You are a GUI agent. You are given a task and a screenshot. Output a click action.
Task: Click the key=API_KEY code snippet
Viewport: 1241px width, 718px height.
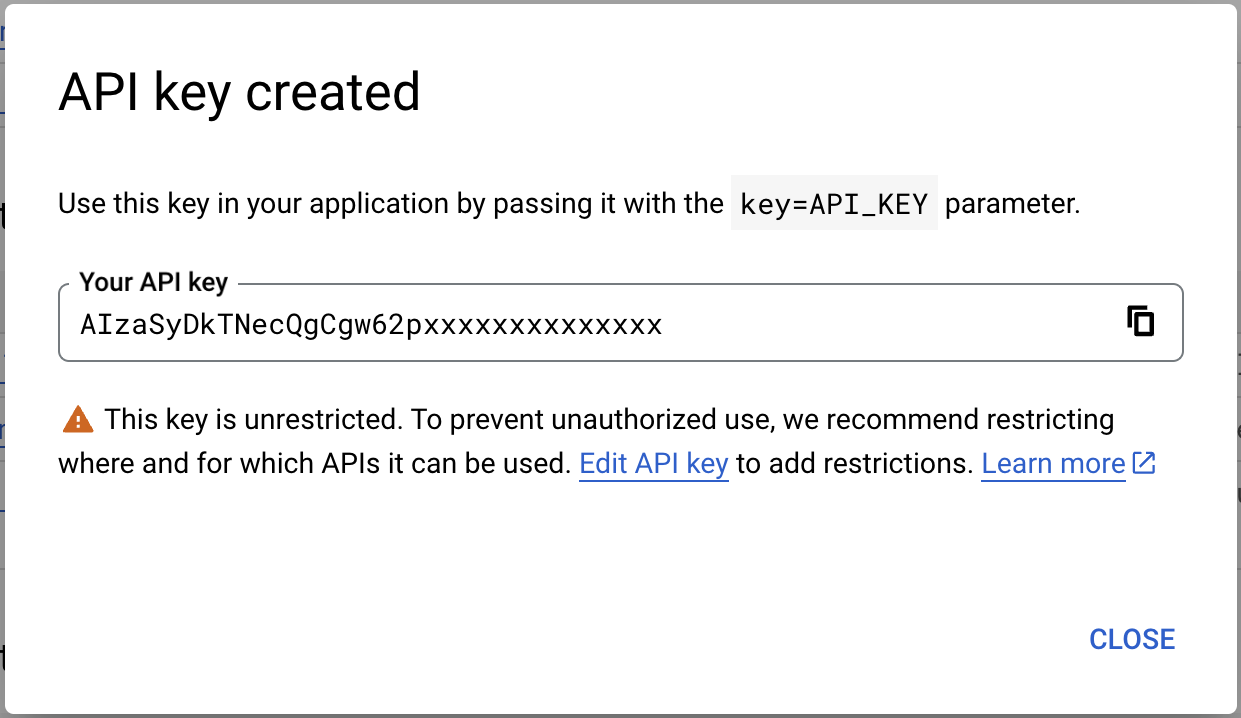834,204
